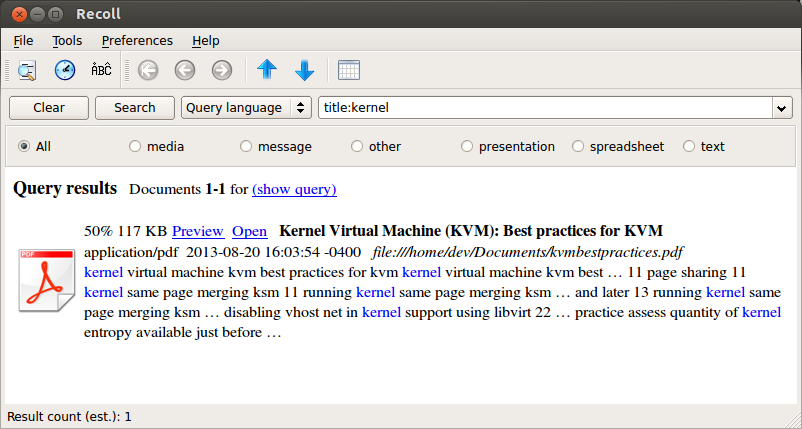802x429 pixels.
Task: Open the Tools menu
Action: point(67,40)
